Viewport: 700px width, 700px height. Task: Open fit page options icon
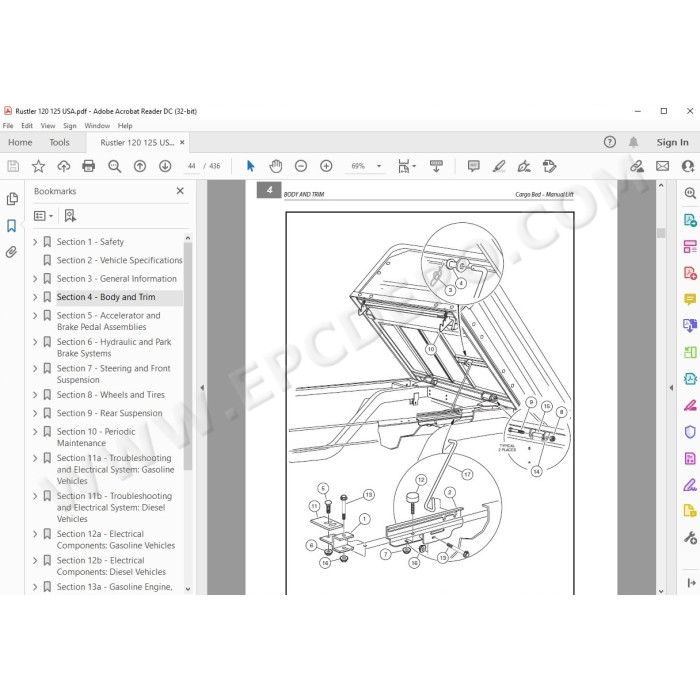coord(406,166)
